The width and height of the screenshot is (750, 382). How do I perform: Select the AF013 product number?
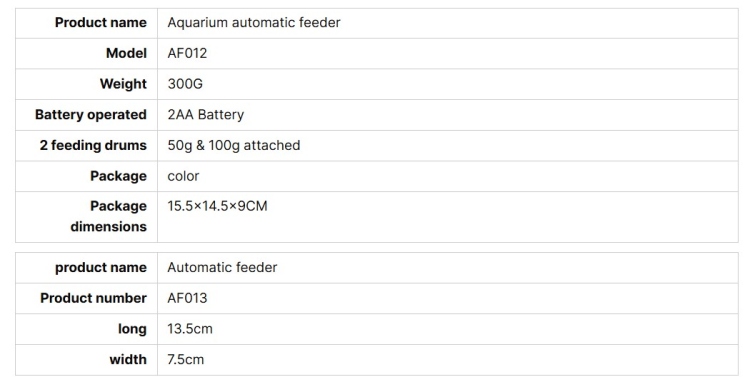(187, 298)
